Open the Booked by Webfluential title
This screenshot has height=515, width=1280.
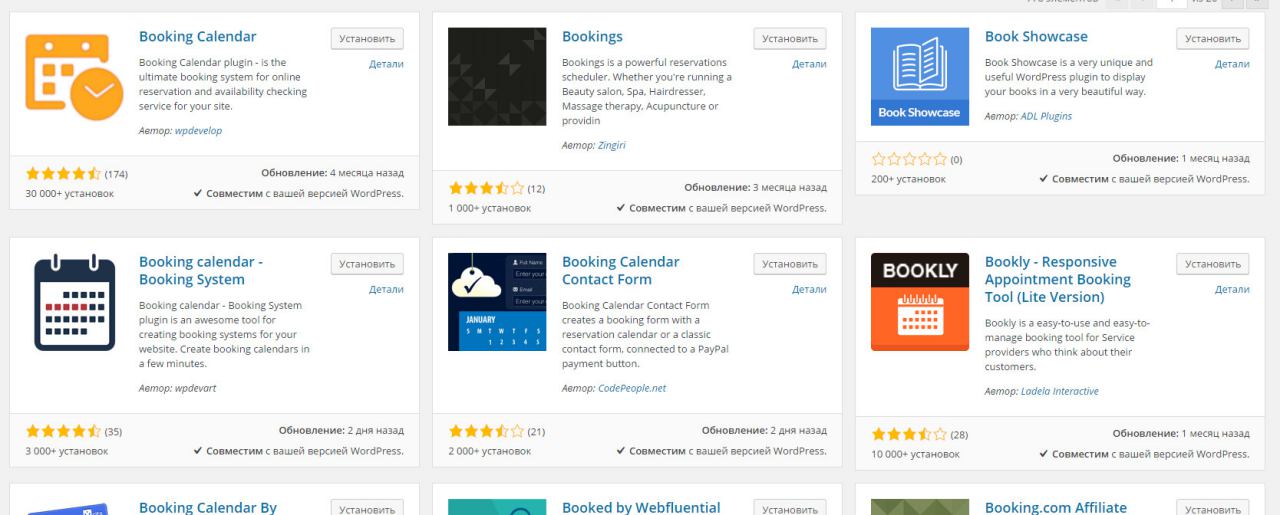coord(641,507)
